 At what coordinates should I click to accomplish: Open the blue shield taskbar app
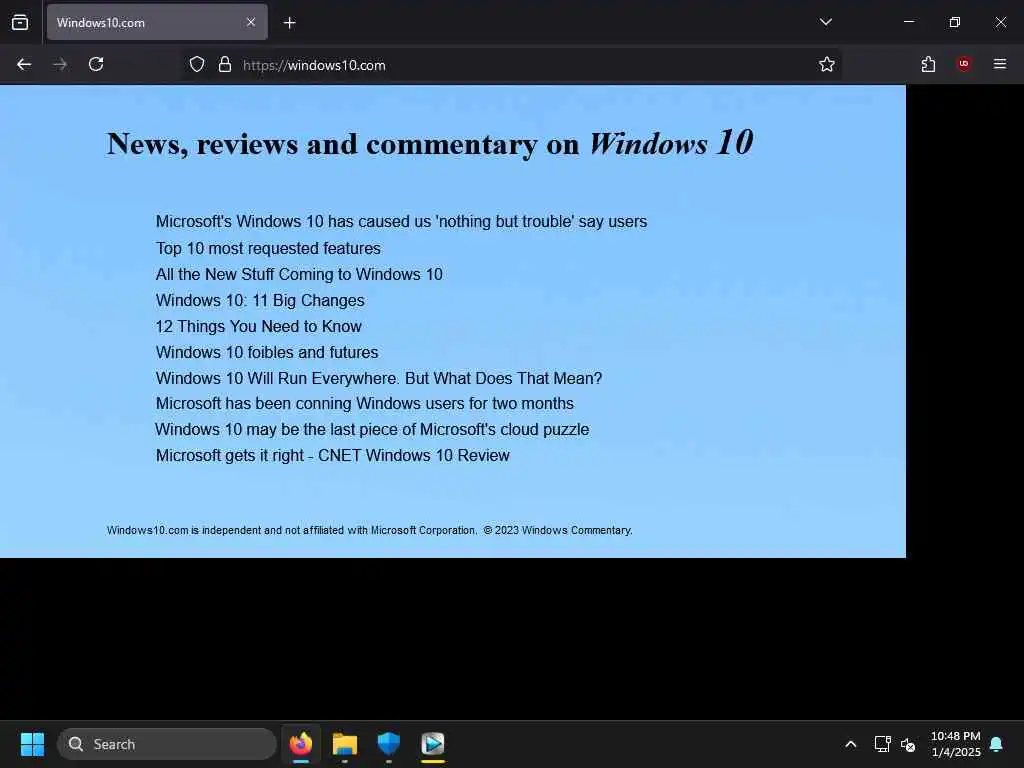[x=389, y=744]
